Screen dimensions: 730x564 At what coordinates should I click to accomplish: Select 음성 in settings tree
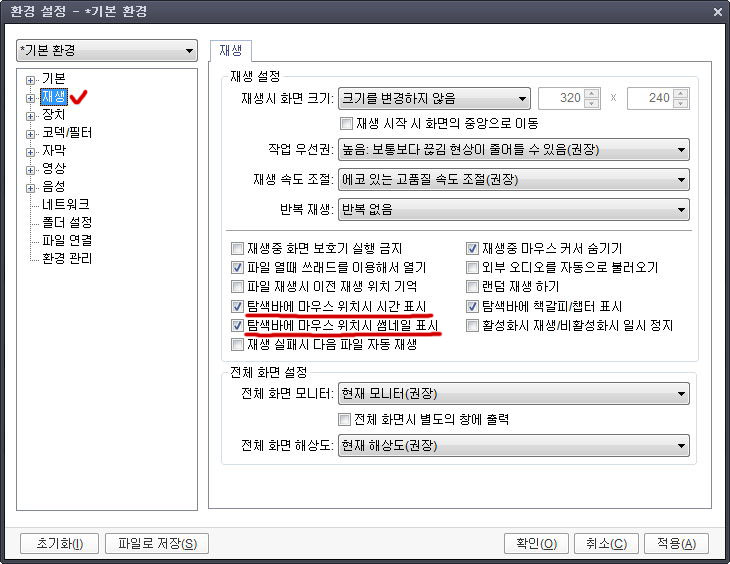[x=54, y=186]
